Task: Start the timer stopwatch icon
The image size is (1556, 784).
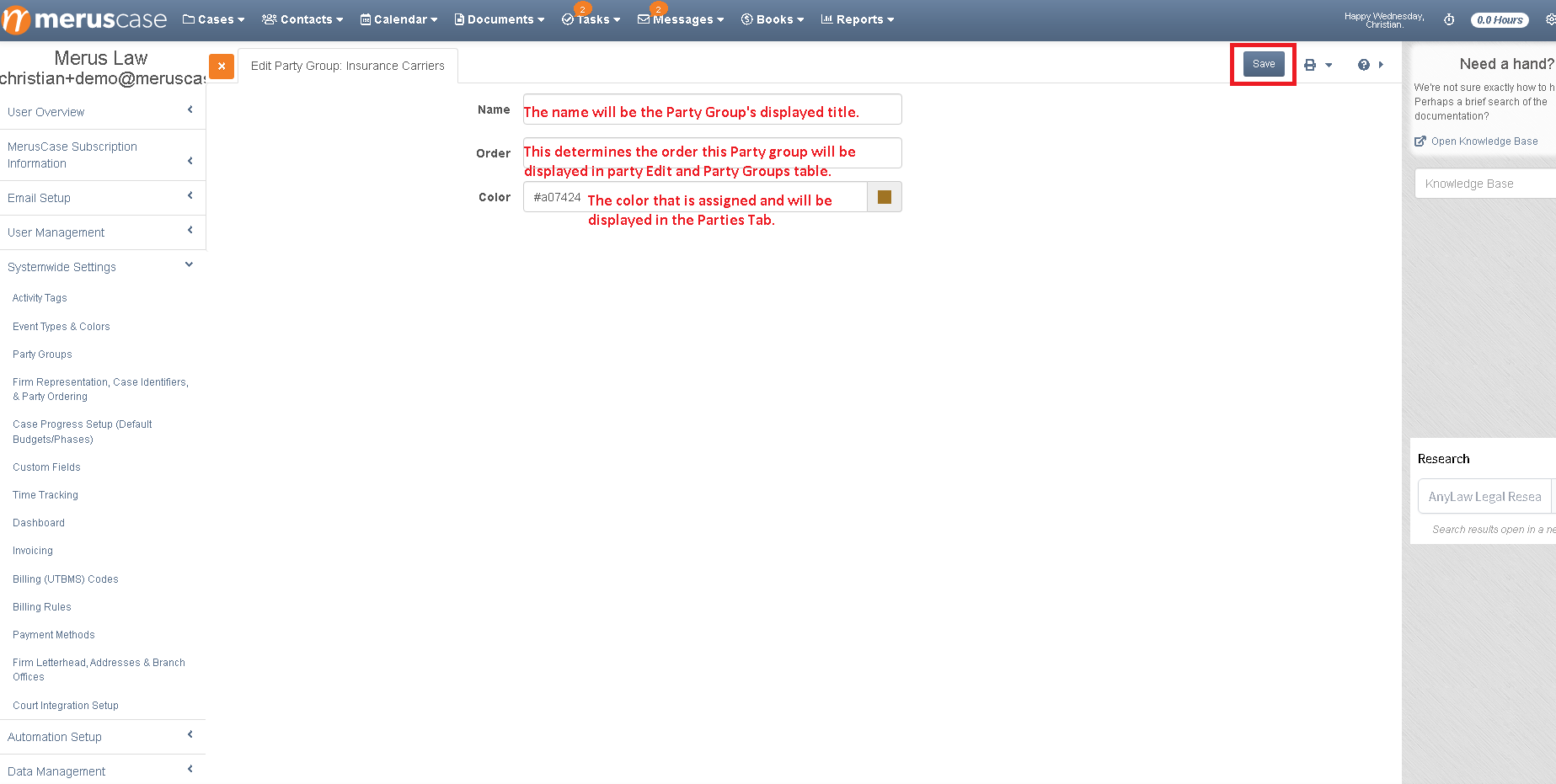Action: [1449, 19]
